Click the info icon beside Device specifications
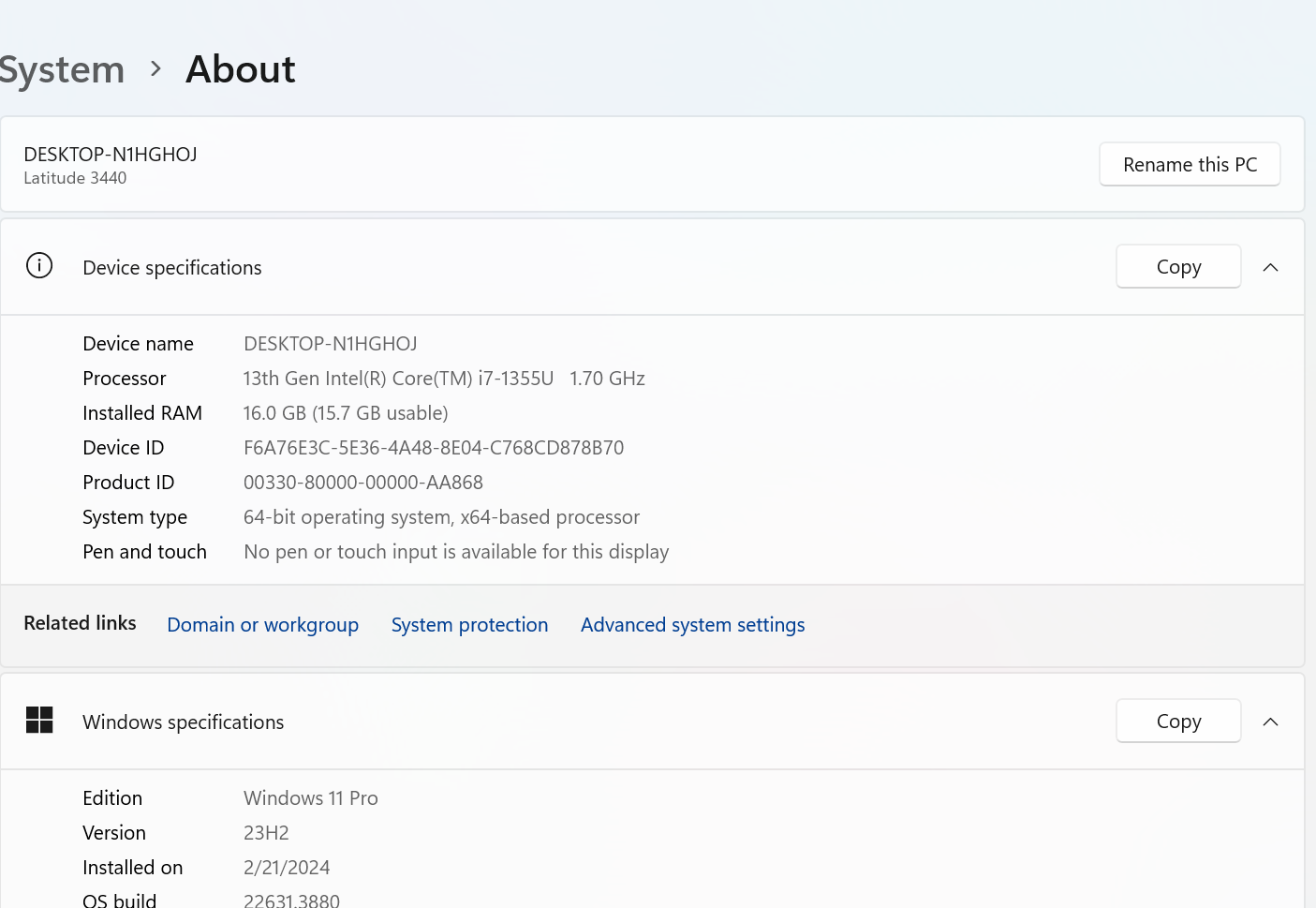Screen dimensions: 1316x908 coord(39,266)
